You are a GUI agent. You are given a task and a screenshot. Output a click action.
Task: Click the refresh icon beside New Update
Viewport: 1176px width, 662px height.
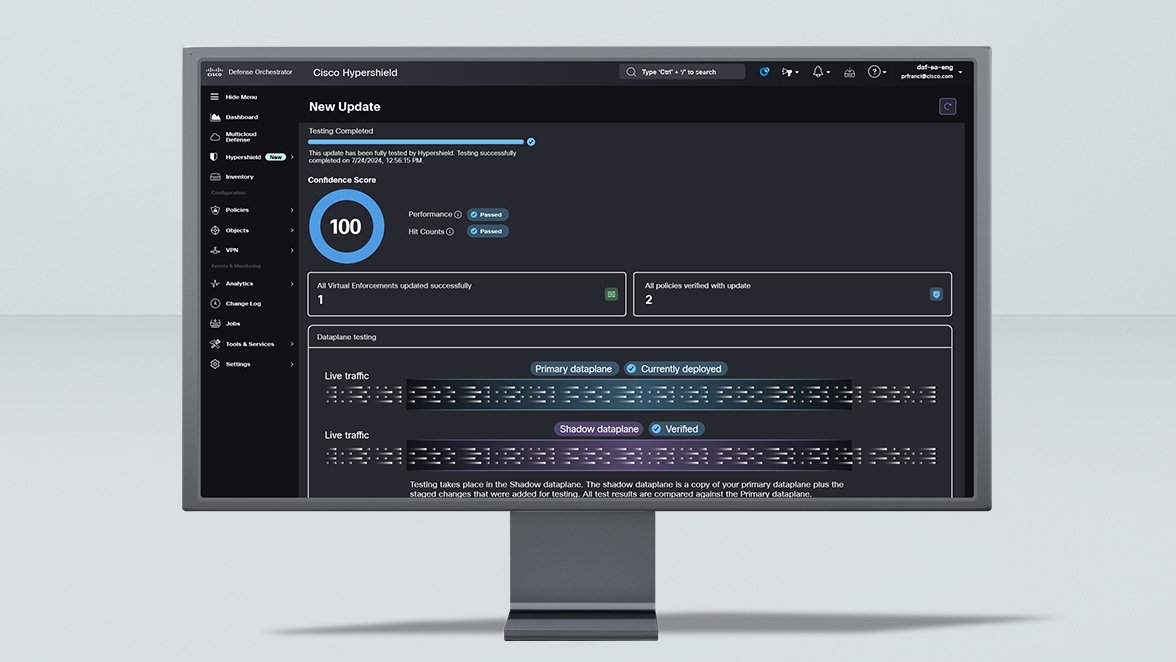(947, 106)
